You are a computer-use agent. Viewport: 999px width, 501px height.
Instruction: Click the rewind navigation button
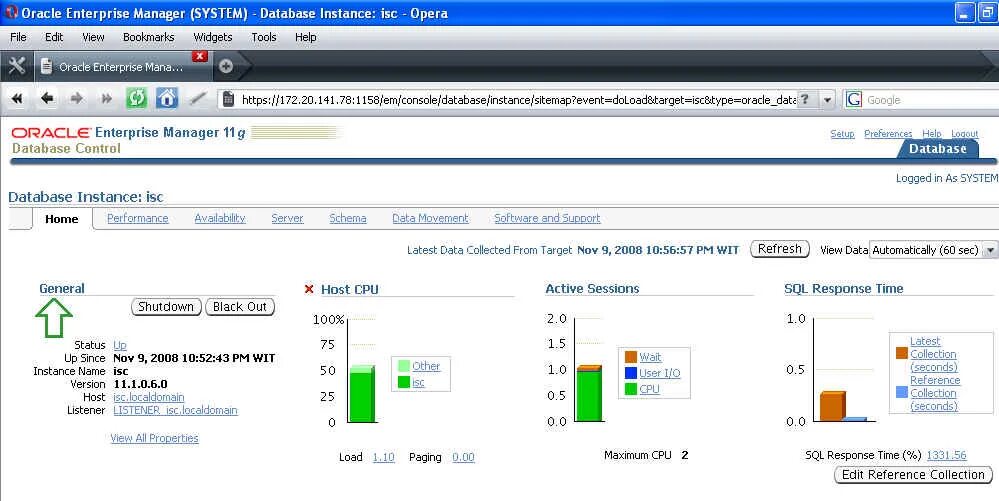point(17,99)
